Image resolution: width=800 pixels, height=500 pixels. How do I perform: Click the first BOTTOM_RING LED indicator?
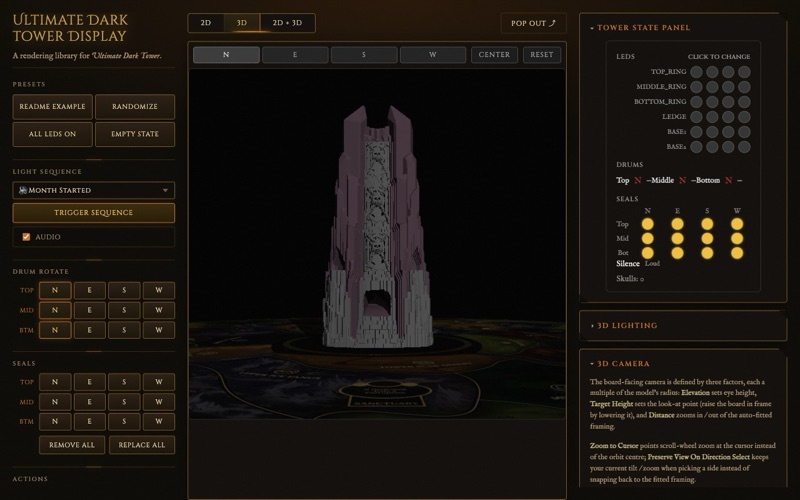tap(696, 102)
